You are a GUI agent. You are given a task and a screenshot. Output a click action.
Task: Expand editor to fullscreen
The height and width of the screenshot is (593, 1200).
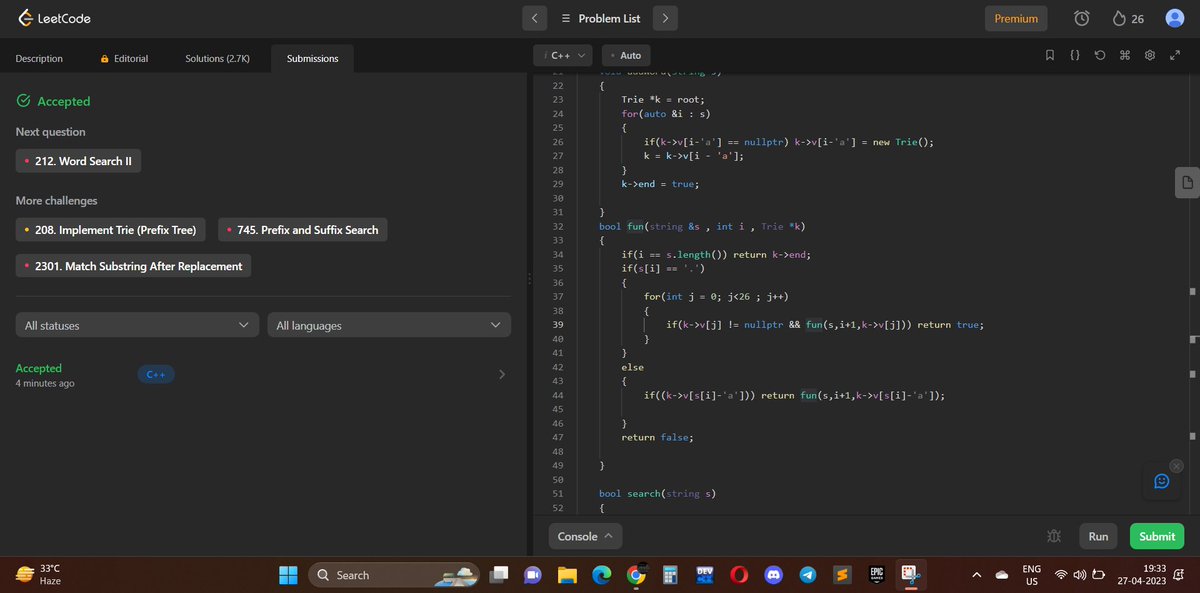[x=1175, y=56]
